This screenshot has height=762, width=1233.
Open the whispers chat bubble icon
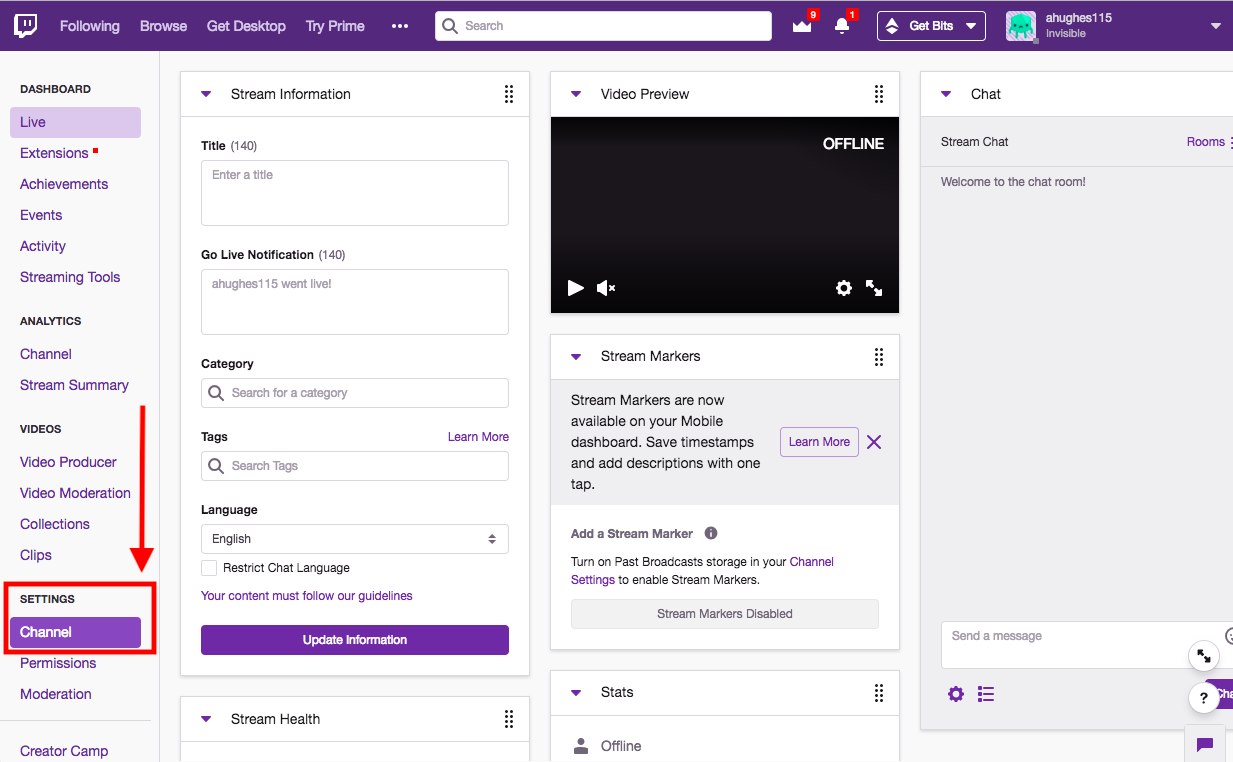pos(1205,744)
